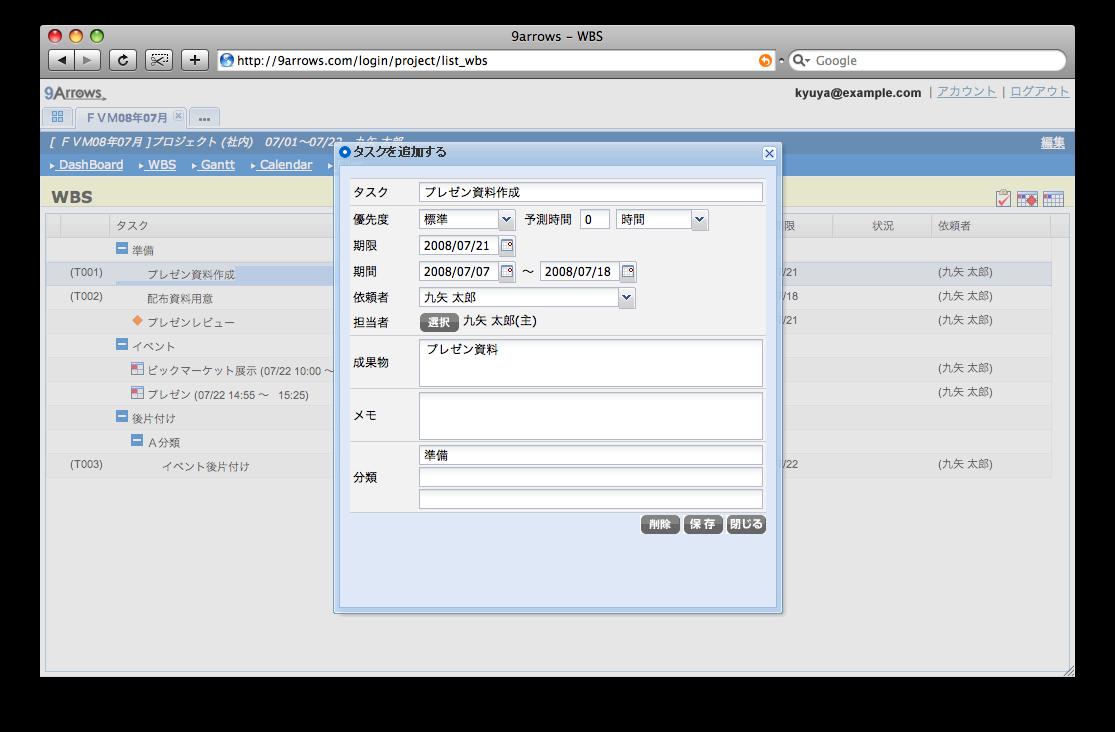Screen dimensions: 1115x732
Task: Collapse the イベント group in WBS tree
Action: (122, 345)
